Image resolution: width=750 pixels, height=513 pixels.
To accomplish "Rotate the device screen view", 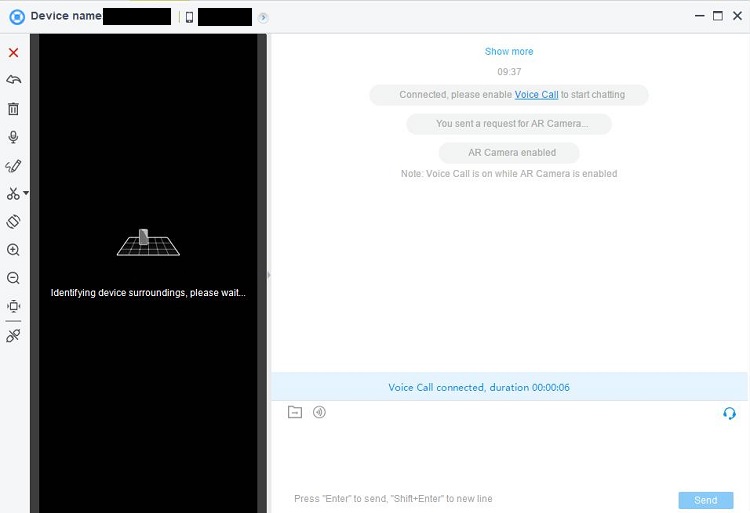I will tap(13, 222).
